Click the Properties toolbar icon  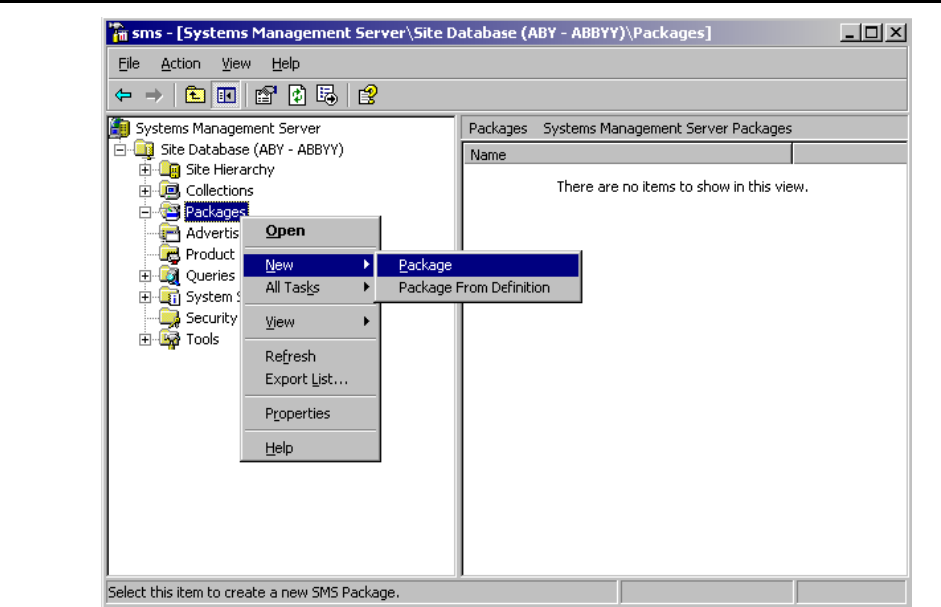tap(266, 95)
